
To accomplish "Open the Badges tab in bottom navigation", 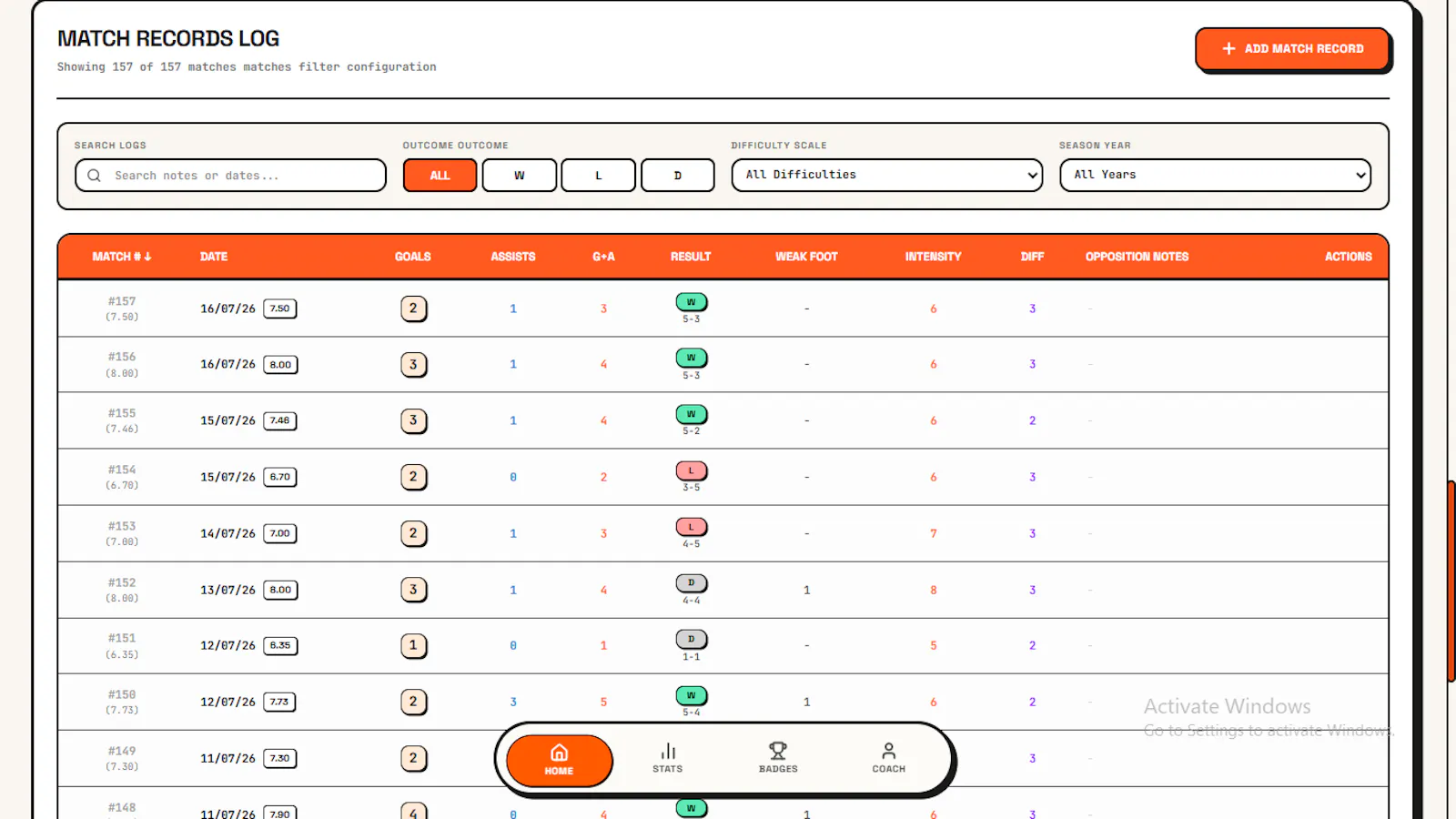I will pyautogui.click(x=778, y=758).
